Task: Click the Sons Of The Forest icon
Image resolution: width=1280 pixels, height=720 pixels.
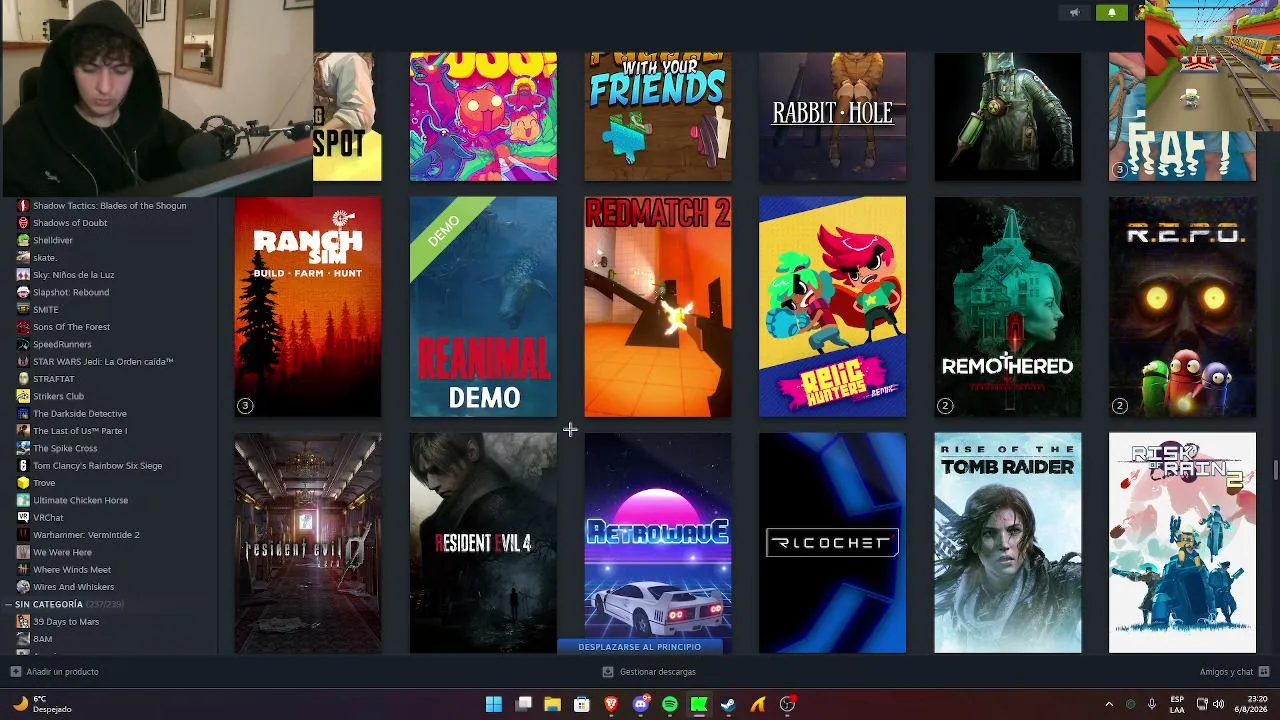Action: pos(23,327)
